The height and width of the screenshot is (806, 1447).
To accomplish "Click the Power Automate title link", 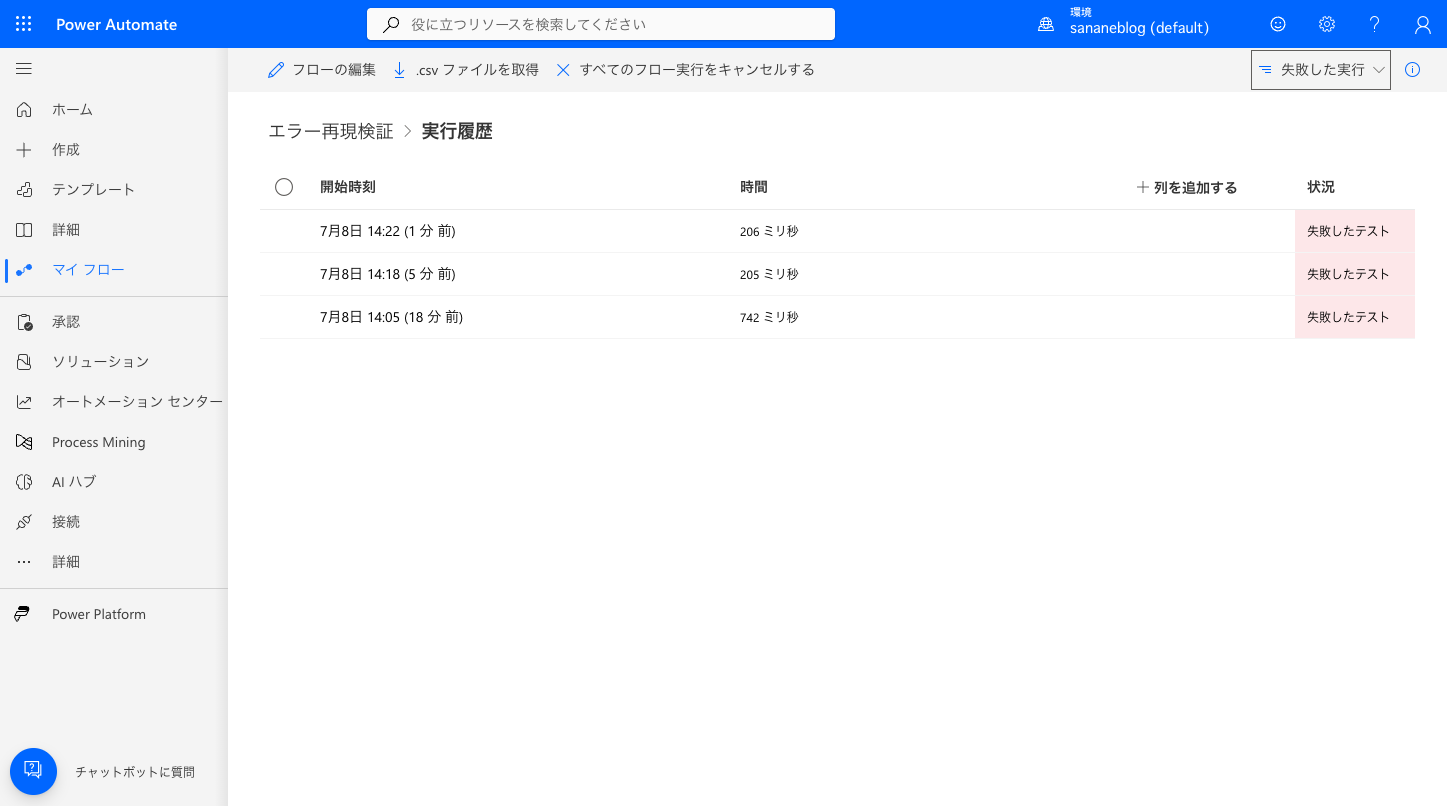I will tap(116, 24).
